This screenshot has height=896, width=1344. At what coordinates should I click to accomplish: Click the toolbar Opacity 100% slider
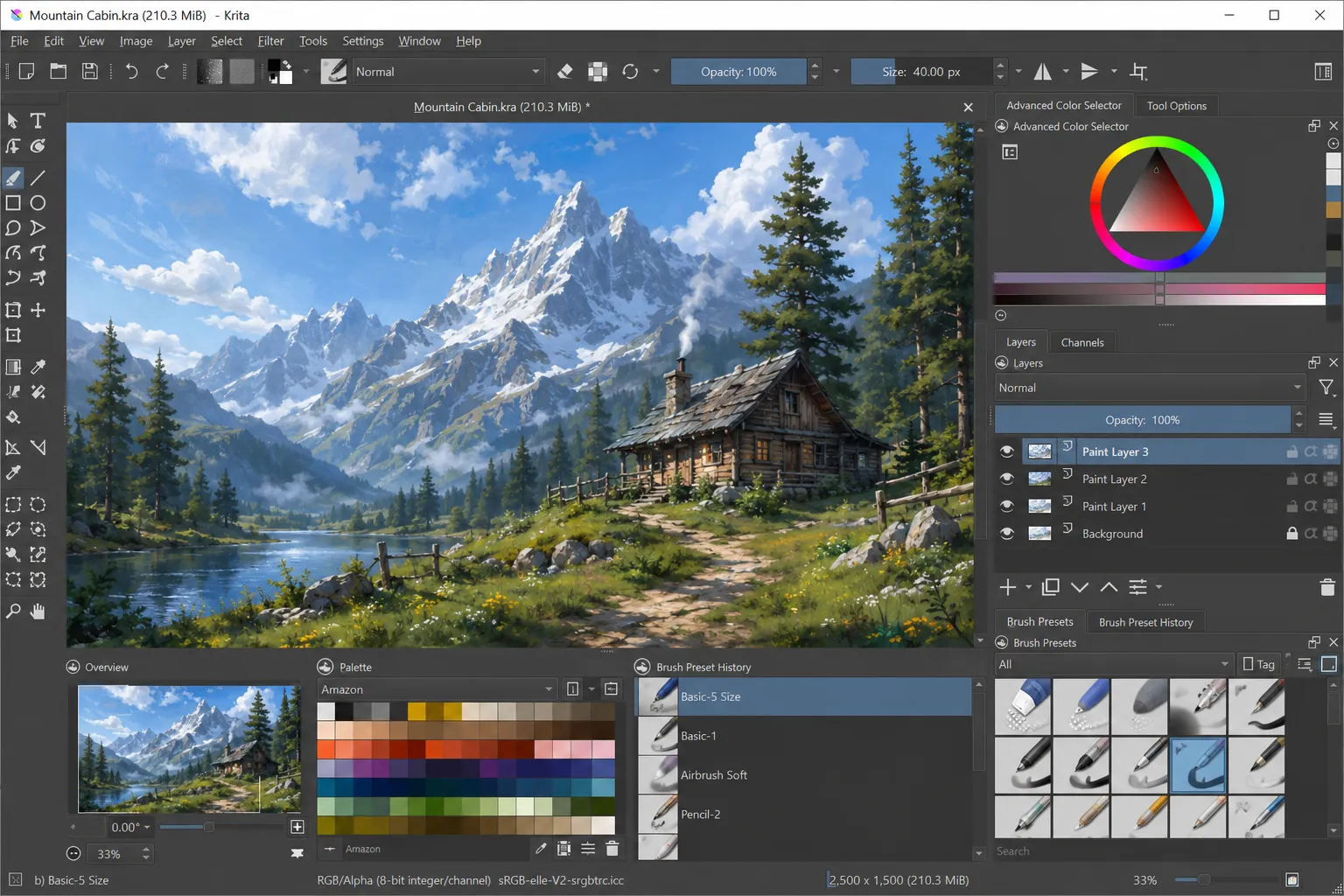tap(738, 72)
